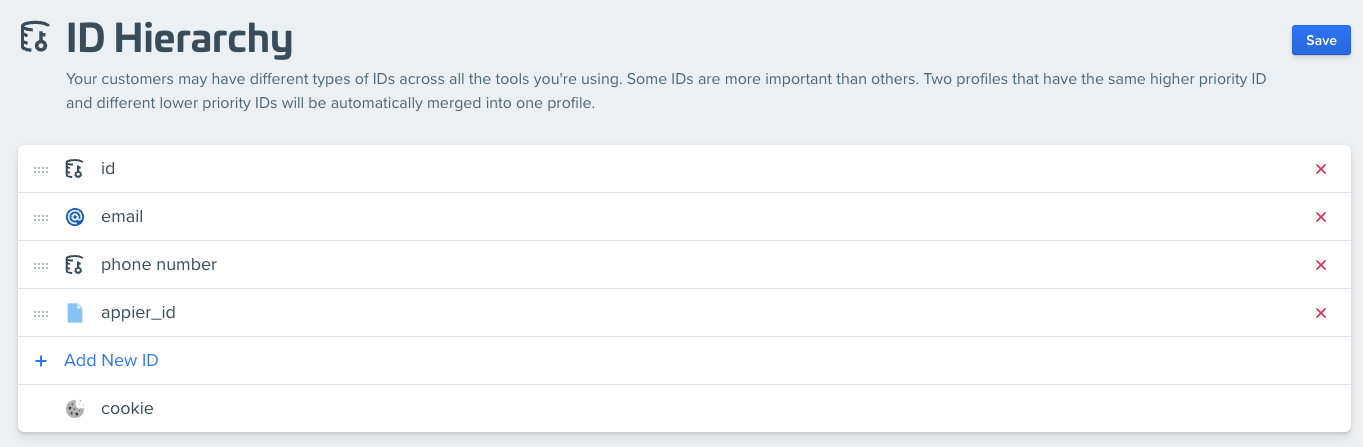This screenshot has width=1363, height=447.
Task: Click the cookie icon
Action: (x=74, y=408)
